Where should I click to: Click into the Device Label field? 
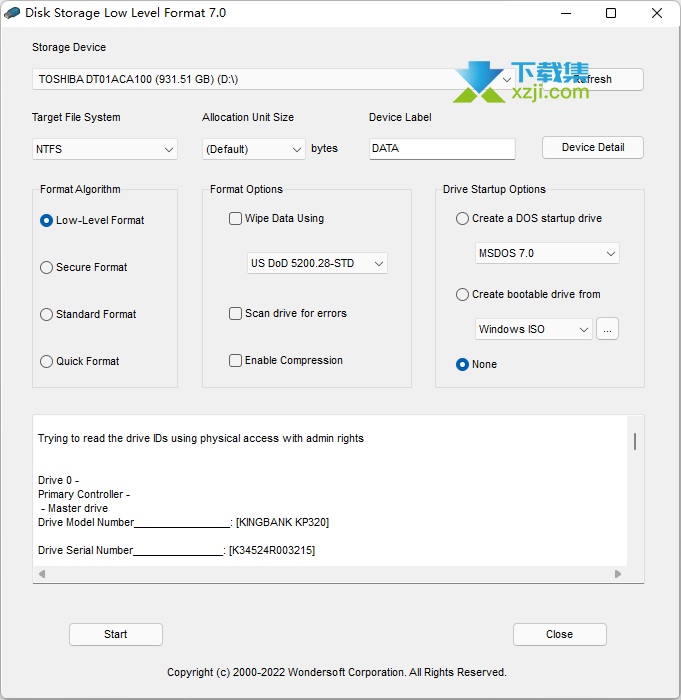[442, 148]
